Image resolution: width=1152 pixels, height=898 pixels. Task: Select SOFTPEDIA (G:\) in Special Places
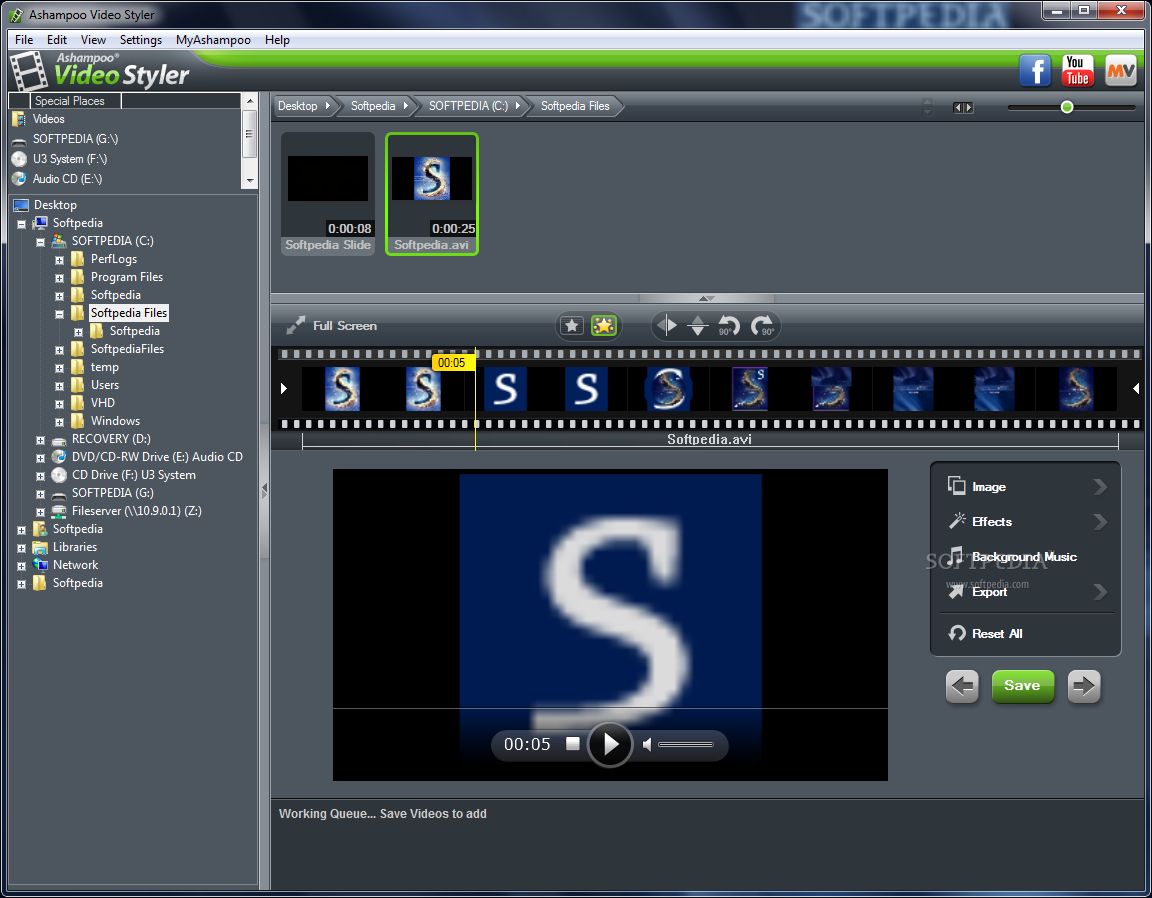[x=75, y=139]
